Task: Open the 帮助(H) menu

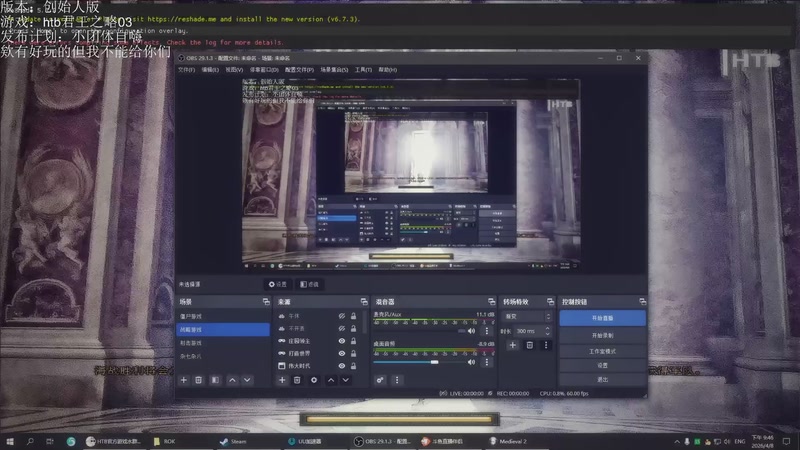Action: point(387,70)
